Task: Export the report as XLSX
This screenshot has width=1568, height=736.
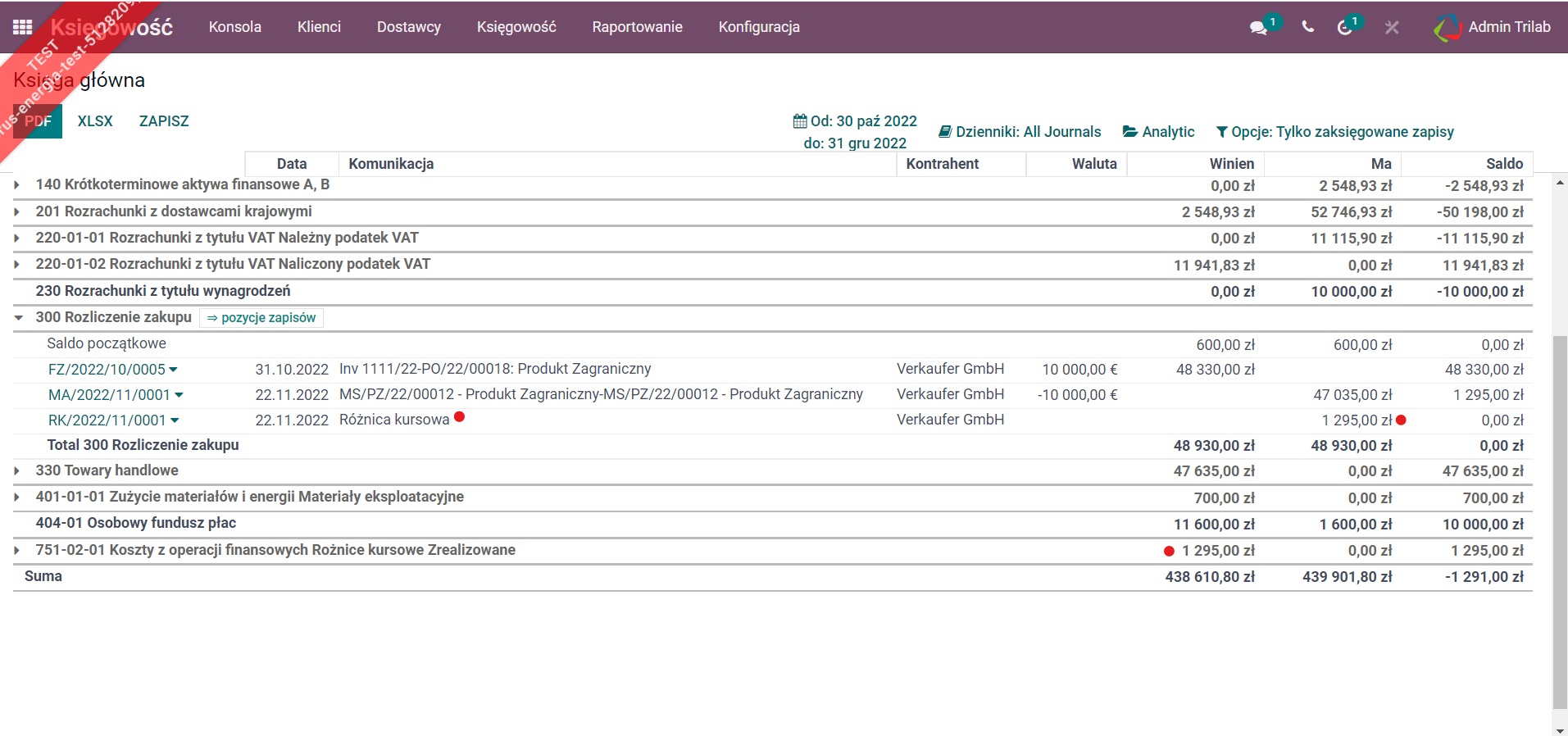Action: [95, 121]
